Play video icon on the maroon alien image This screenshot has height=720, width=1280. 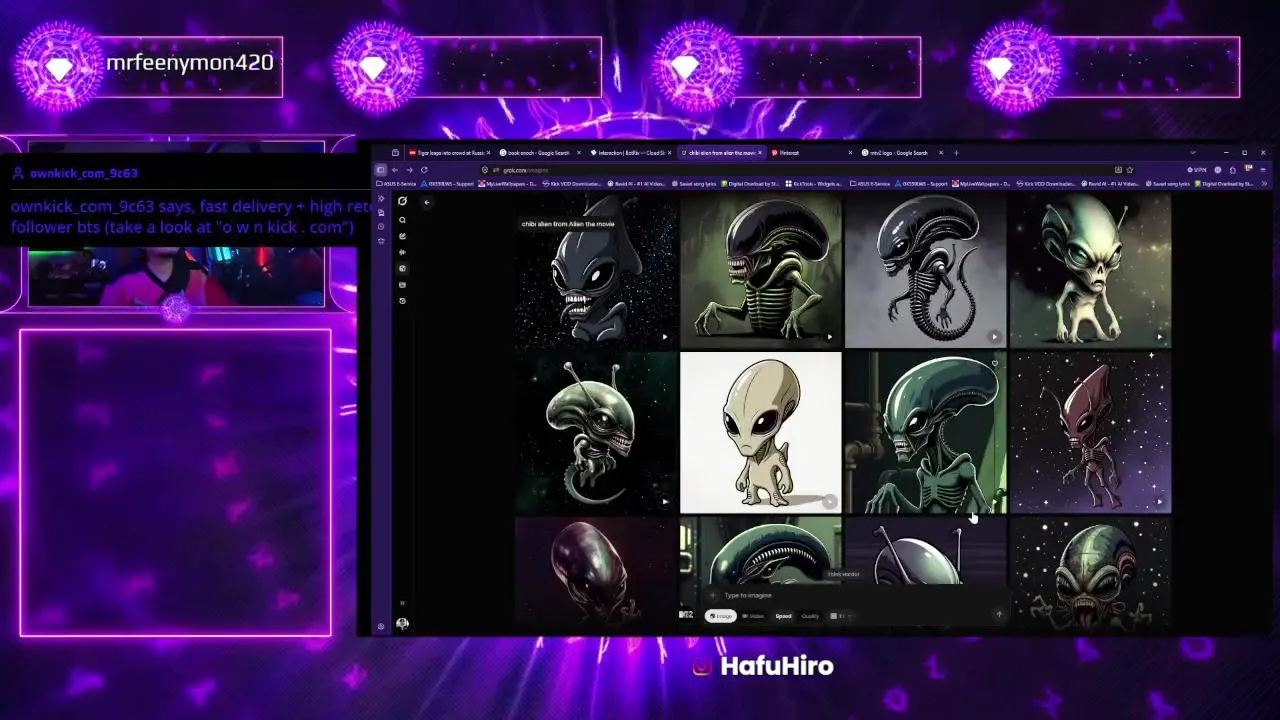click(1158, 502)
